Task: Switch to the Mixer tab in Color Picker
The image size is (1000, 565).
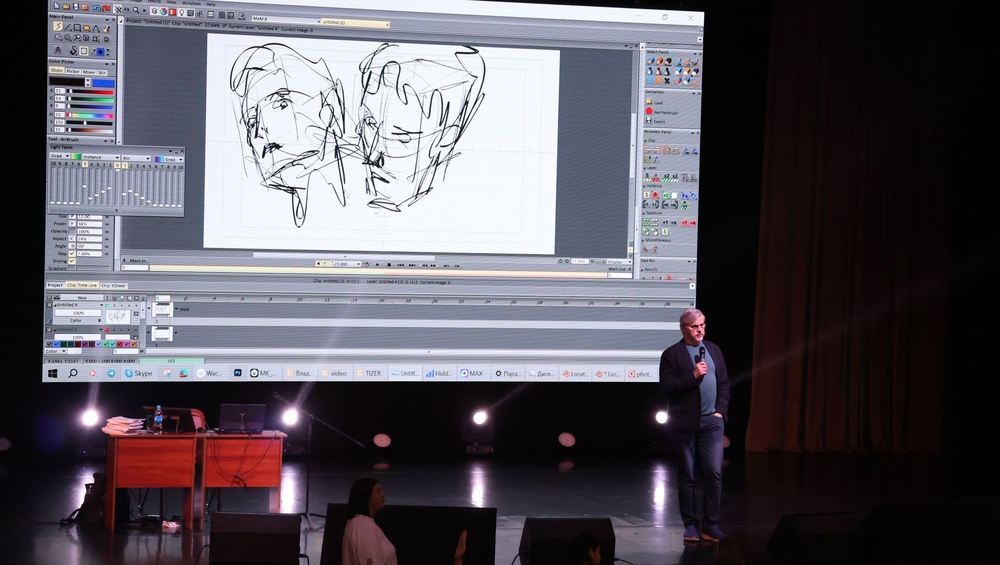Action: tap(90, 71)
